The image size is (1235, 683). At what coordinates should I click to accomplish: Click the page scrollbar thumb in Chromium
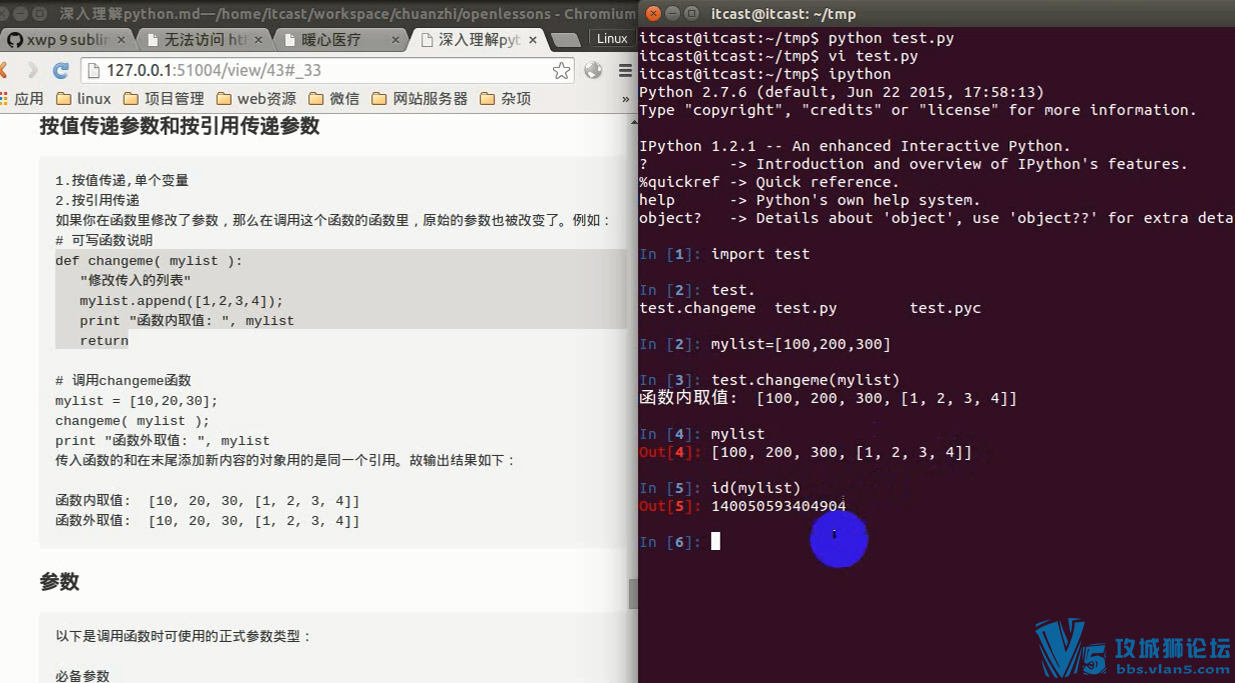click(x=633, y=594)
